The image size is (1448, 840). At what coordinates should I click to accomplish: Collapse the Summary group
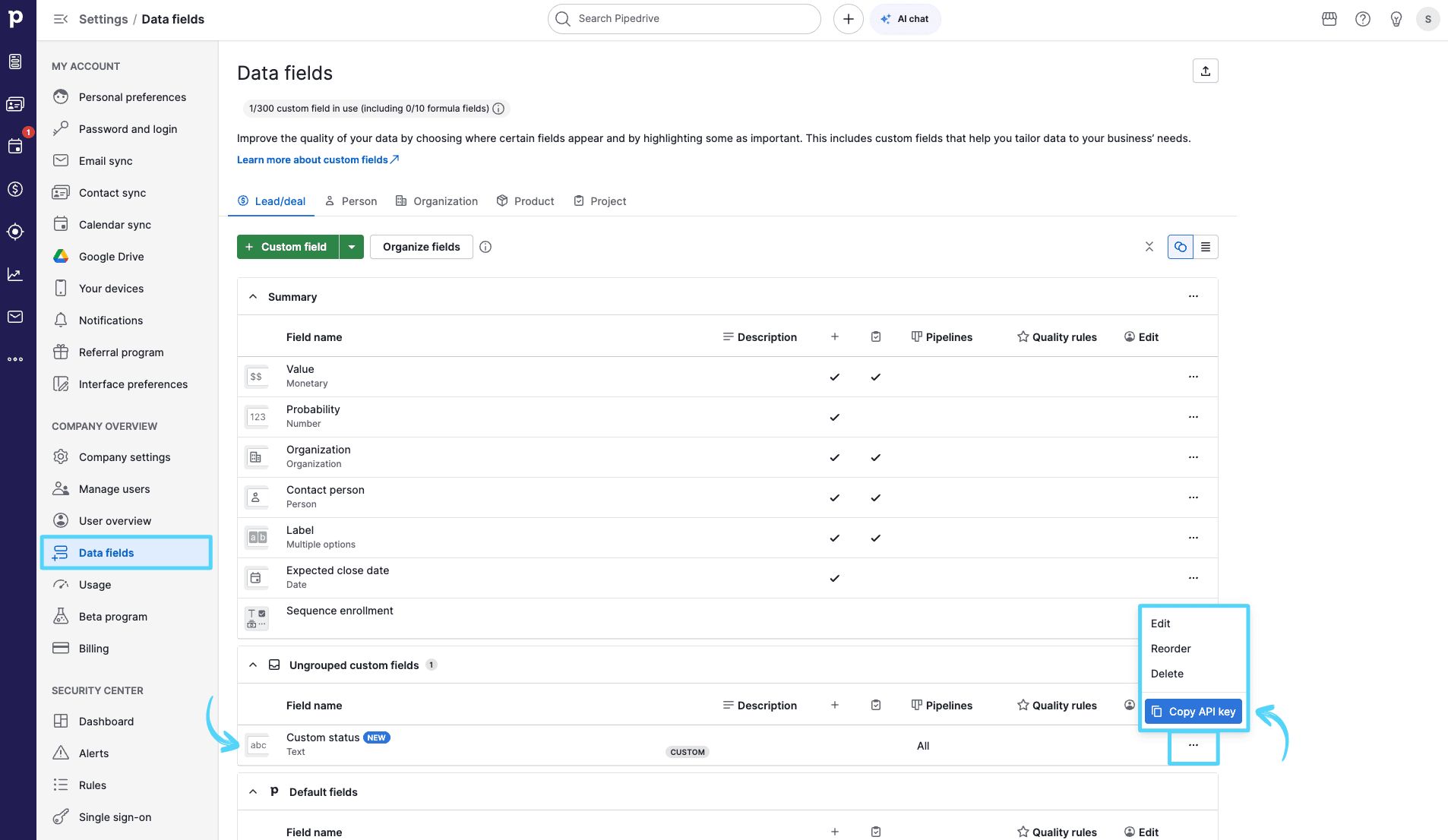(x=253, y=296)
